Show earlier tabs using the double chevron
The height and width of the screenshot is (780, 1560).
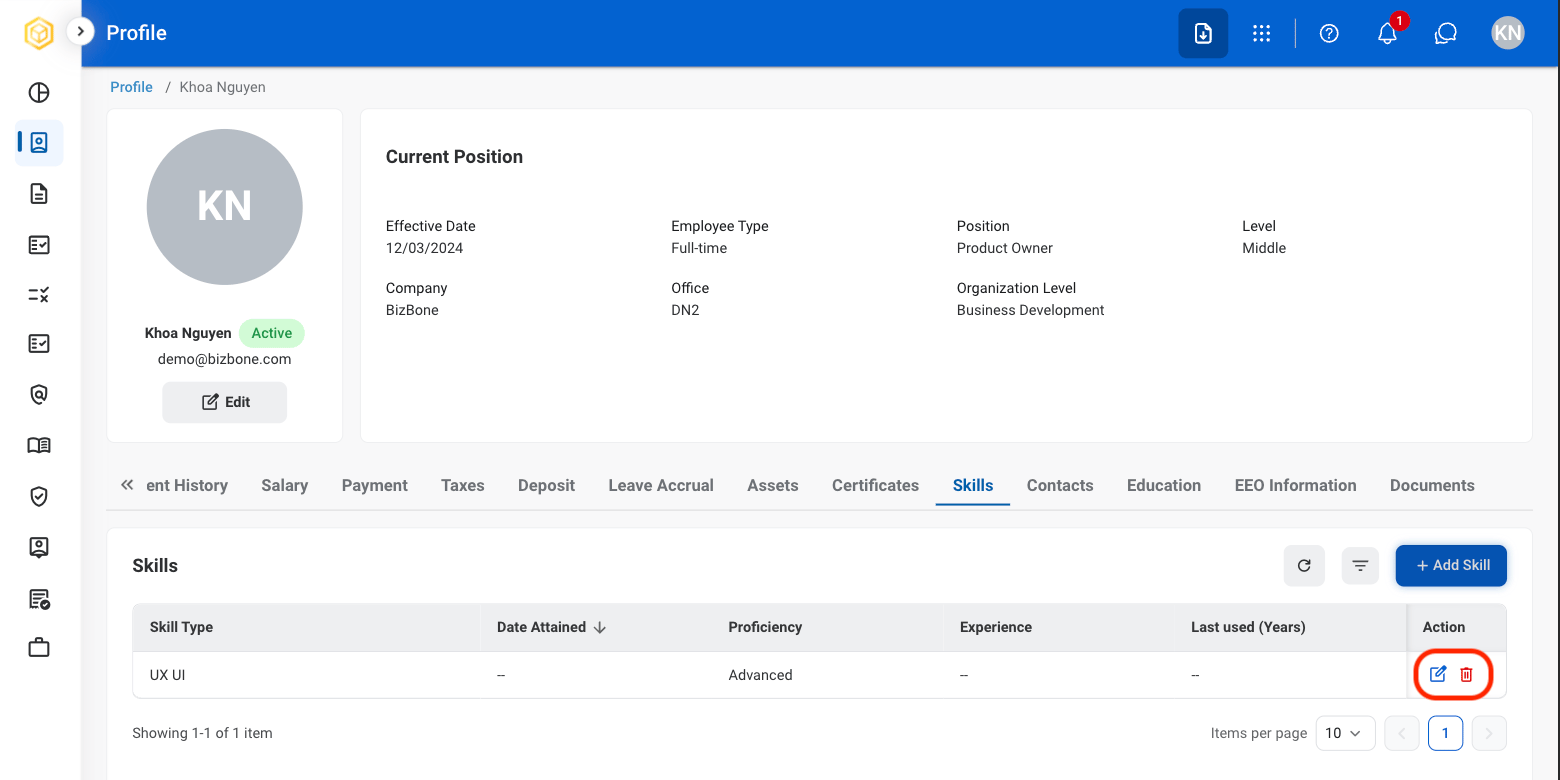point(127,485)
